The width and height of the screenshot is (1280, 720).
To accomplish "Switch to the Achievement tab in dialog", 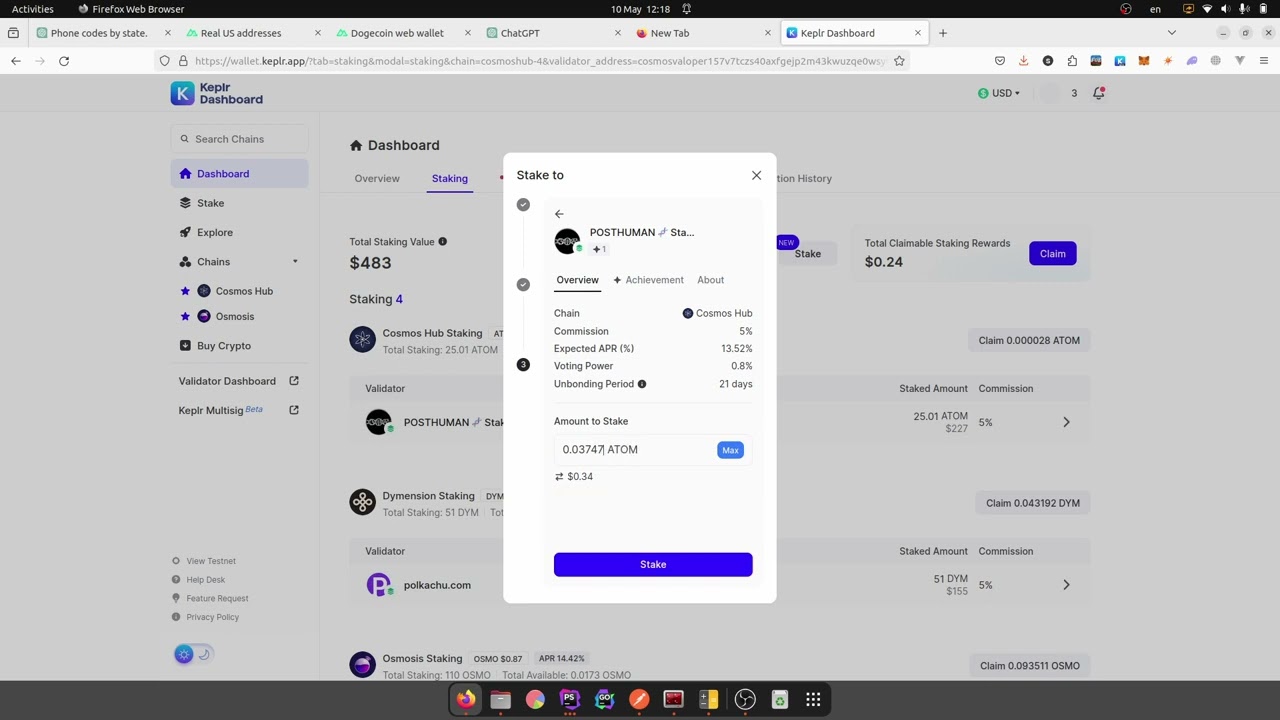I will (x=648, y=280).
